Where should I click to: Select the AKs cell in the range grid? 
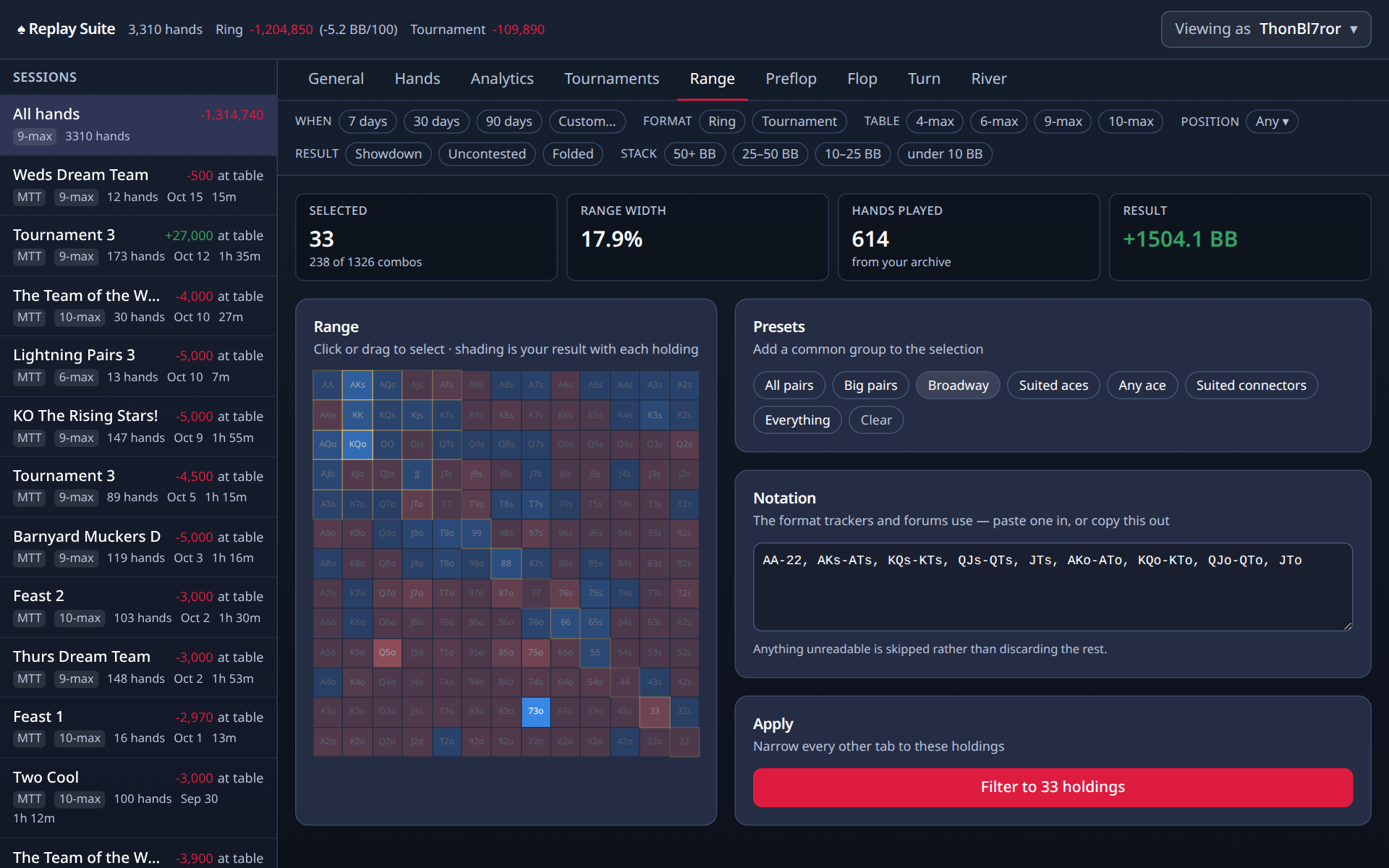357,385
